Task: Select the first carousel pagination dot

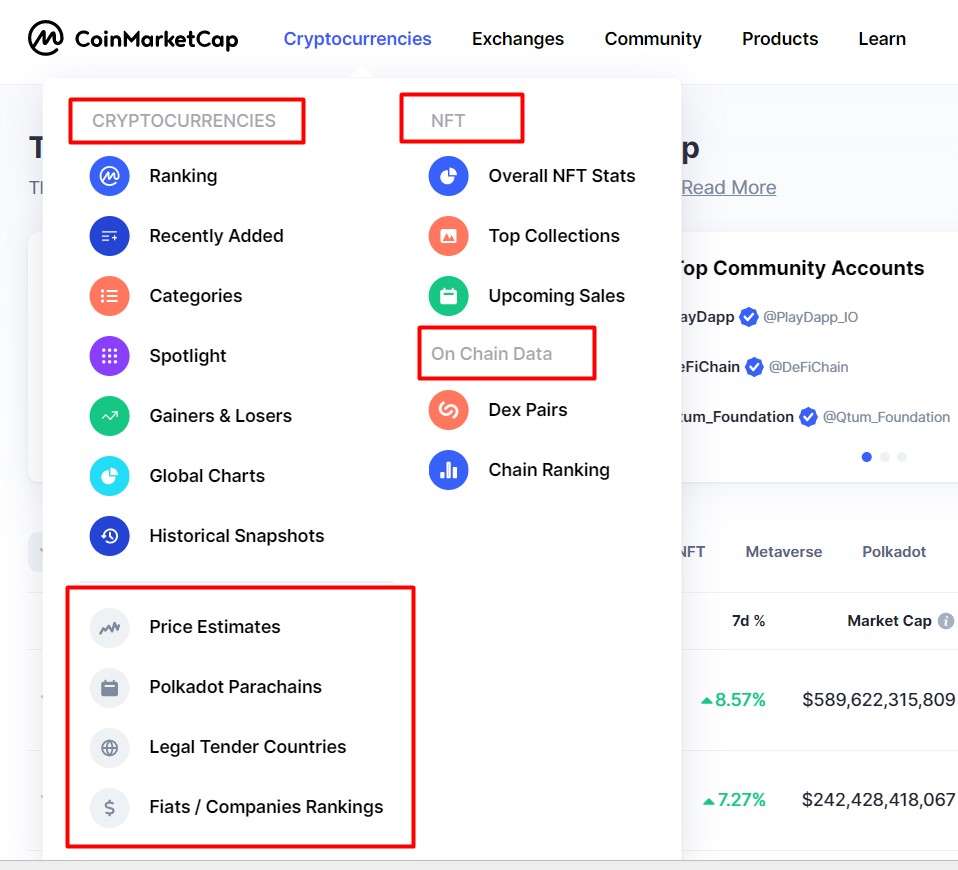Action: (x=866, y=457)
